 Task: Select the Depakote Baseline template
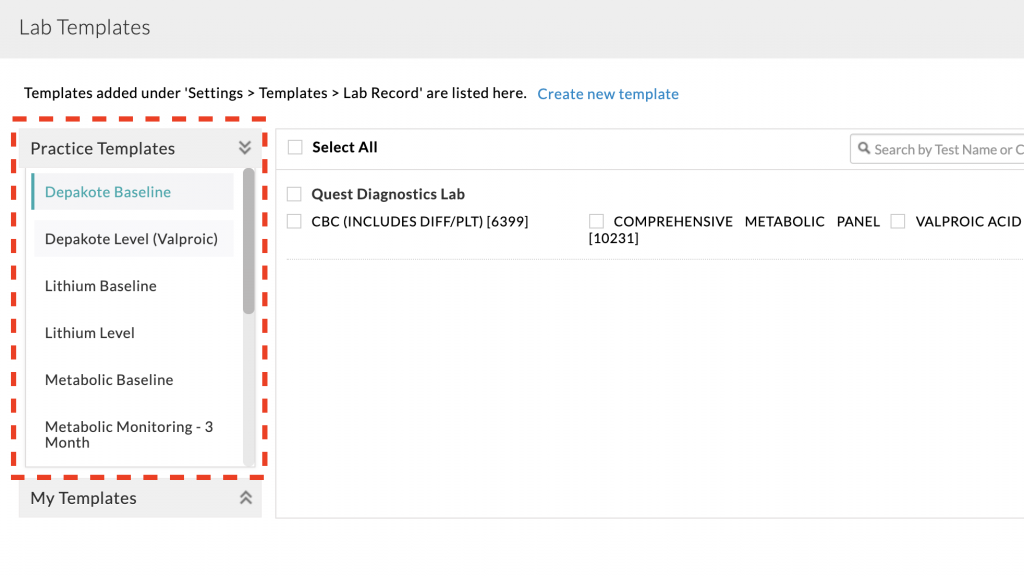click(108, 192)
